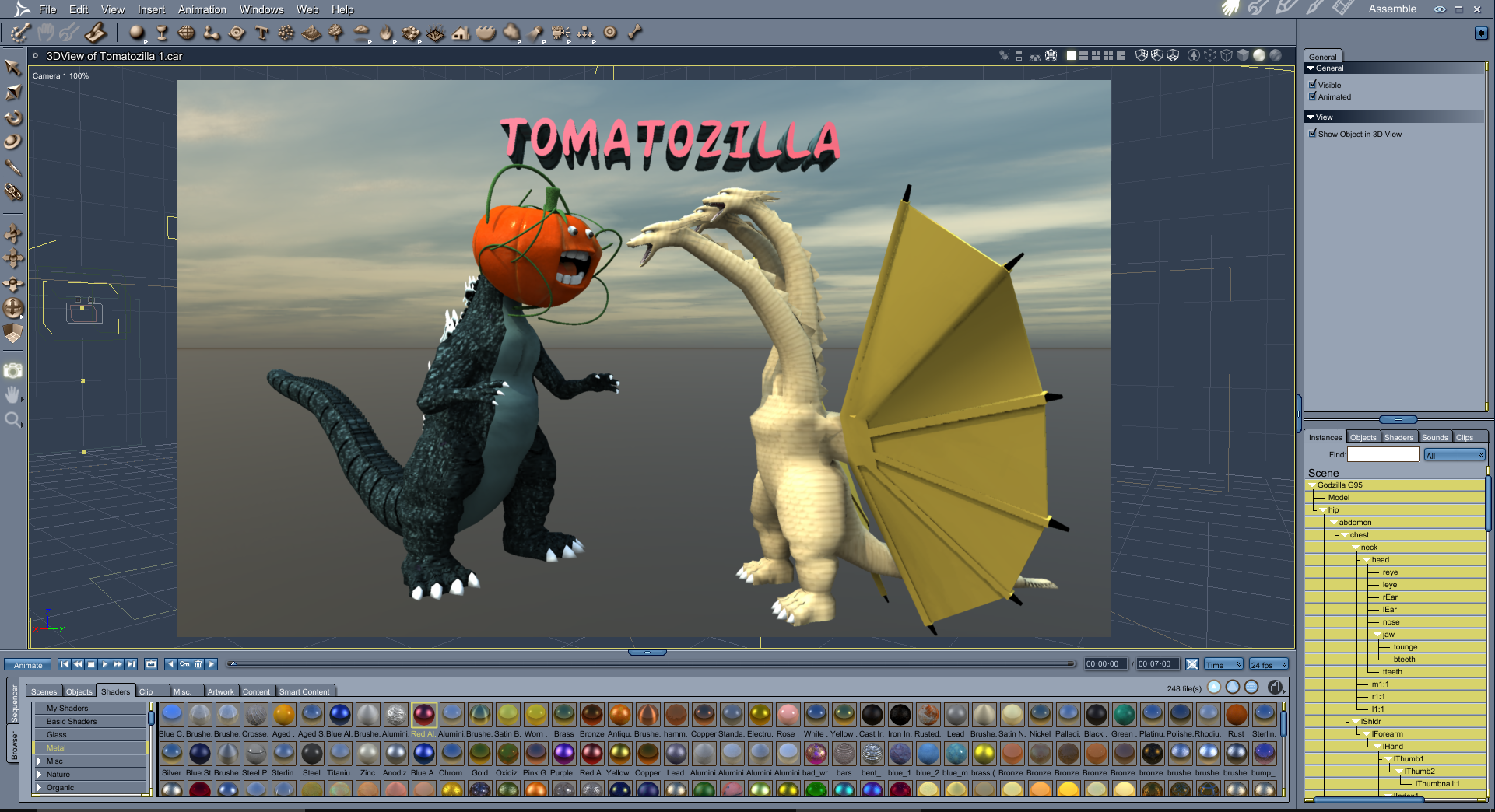Select the eyedropper tool
1495x812 pixels.
pyautogui.click(x=13, y=167)
